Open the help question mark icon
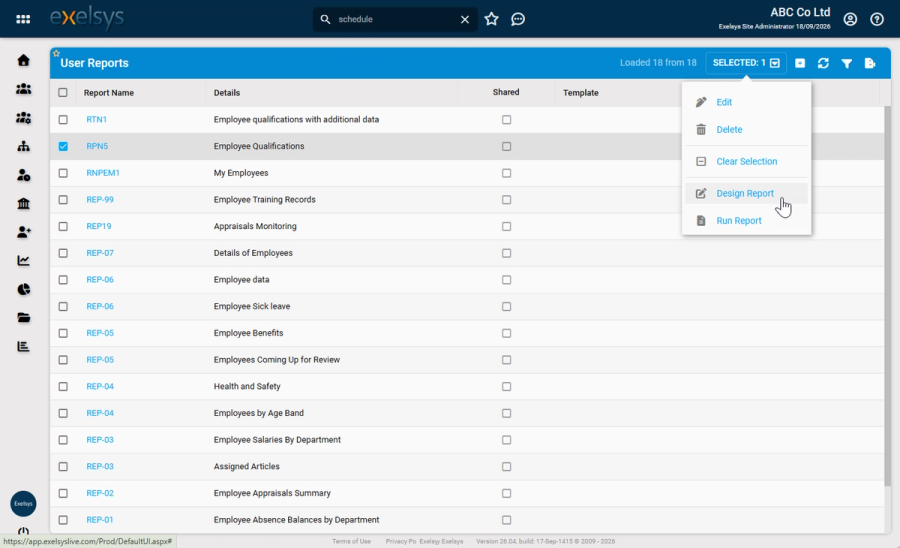The image size is (900, 548). pos(876,19)
